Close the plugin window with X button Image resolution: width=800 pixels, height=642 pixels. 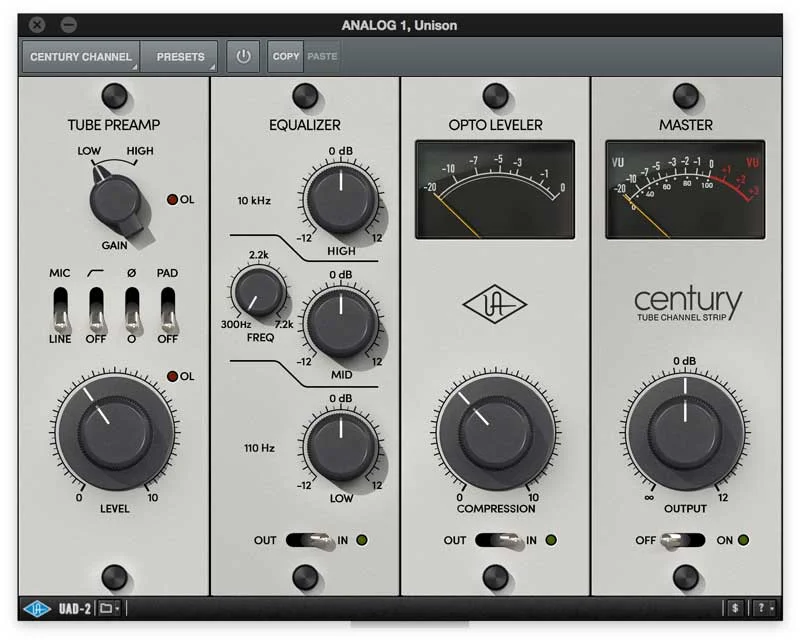coord(37,24)
